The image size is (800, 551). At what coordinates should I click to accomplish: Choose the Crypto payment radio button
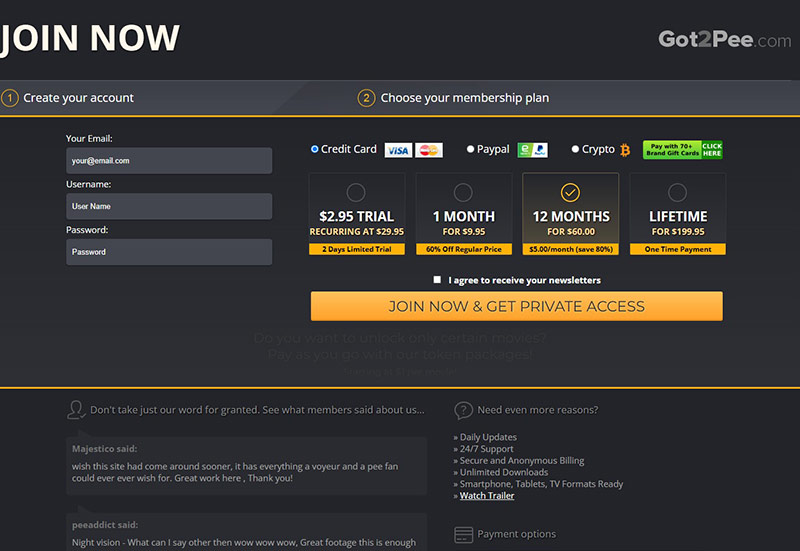click(x=575, y=149)
